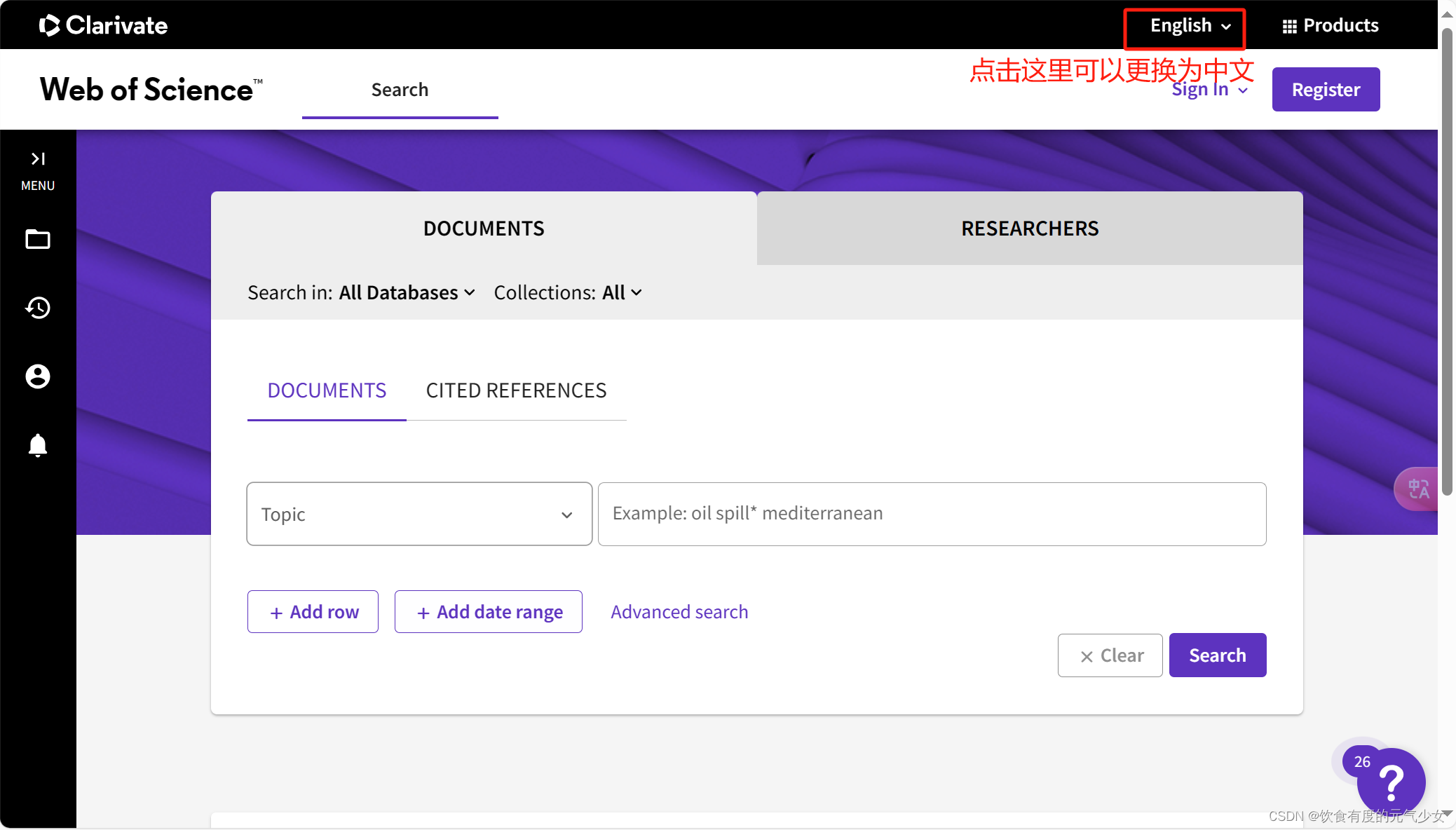The width and height of the screenshot is (1456, 830).
Task: Click the Add row button
Action: [x=313, y=612]
